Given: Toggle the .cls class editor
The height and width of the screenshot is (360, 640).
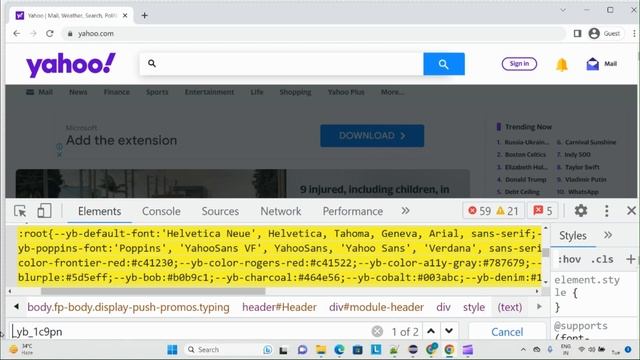Looking at the screenshot, I should [602, 259].
